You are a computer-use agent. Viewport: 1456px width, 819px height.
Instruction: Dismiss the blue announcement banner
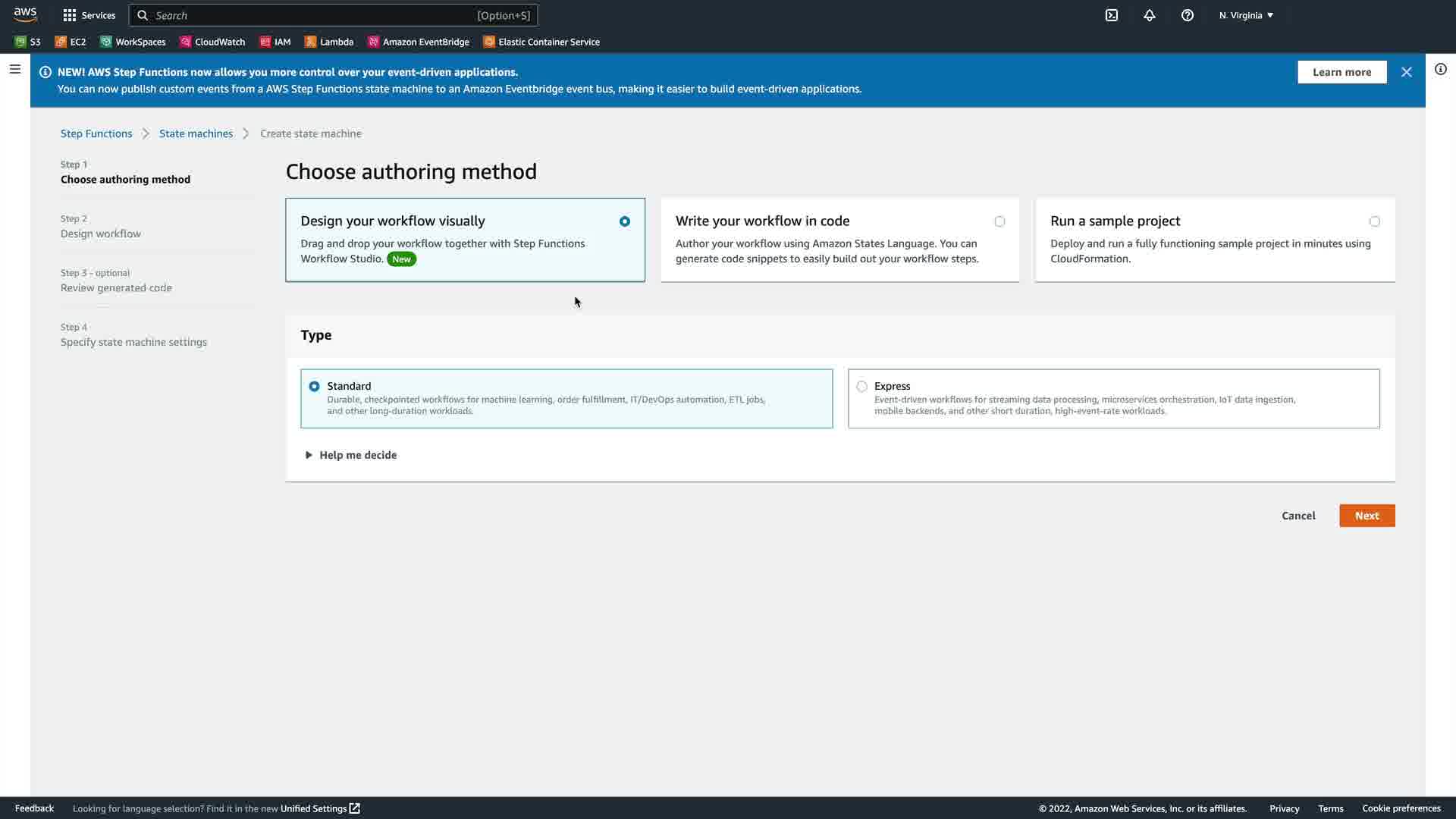coord(1407,72)
